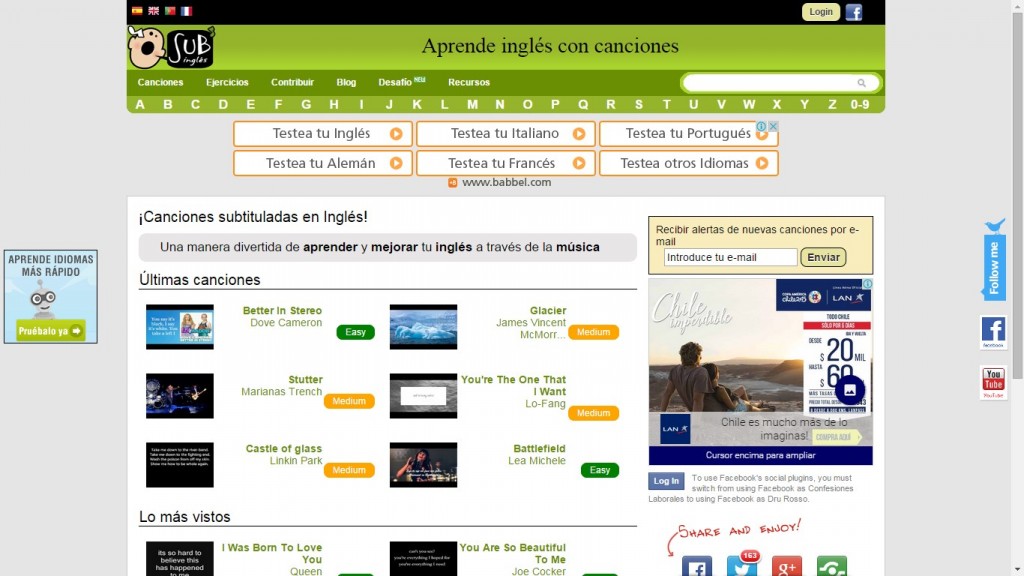The width and height of the screenshot is (1024, 576).
Task: Open the Ejercicios menu
Action: (x=227, y=82)
